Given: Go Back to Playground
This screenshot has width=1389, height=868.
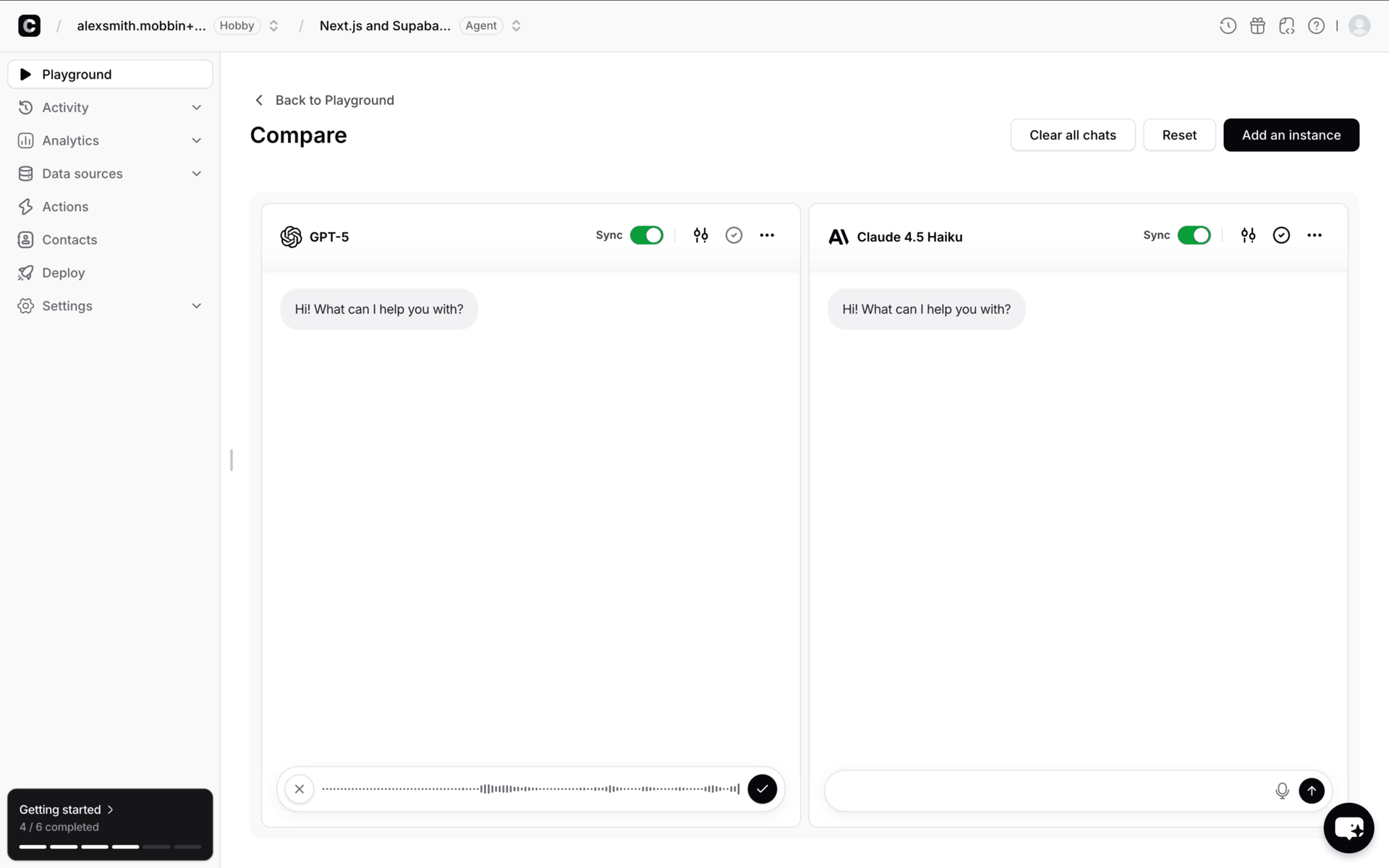Looking at the screenshot, I should point(325,101).
